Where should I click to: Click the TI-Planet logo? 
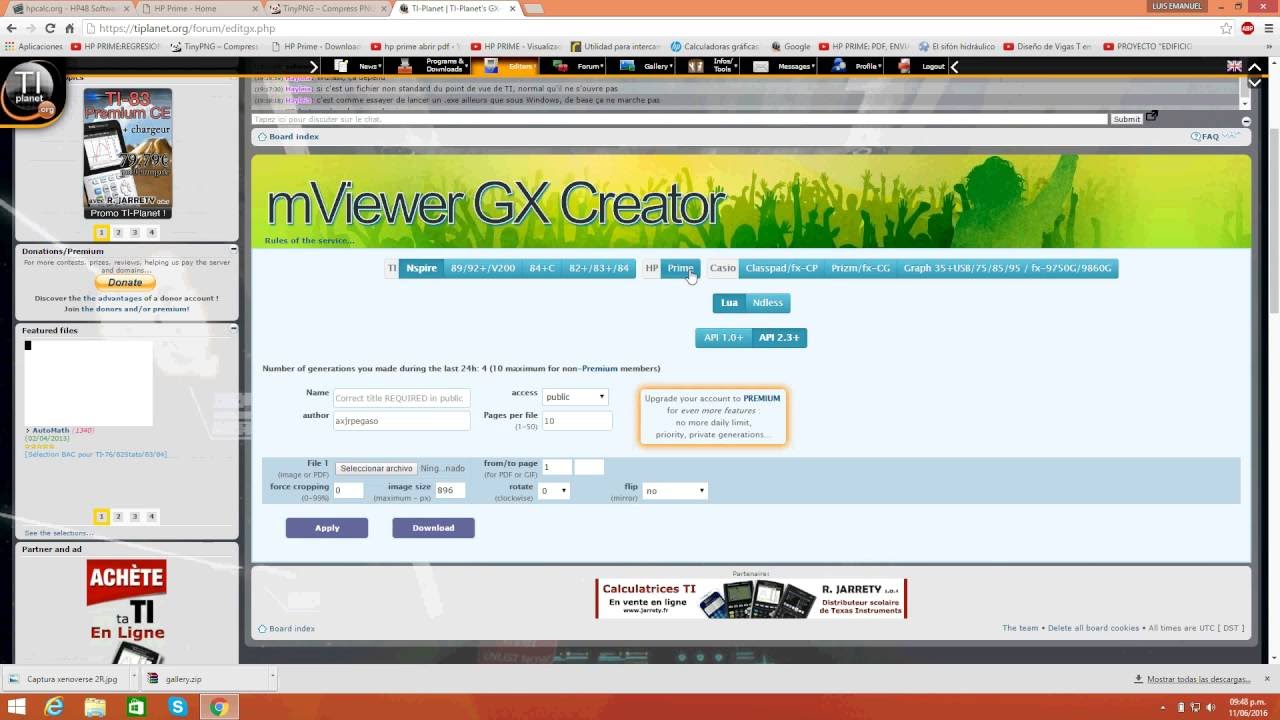[32, 94]
